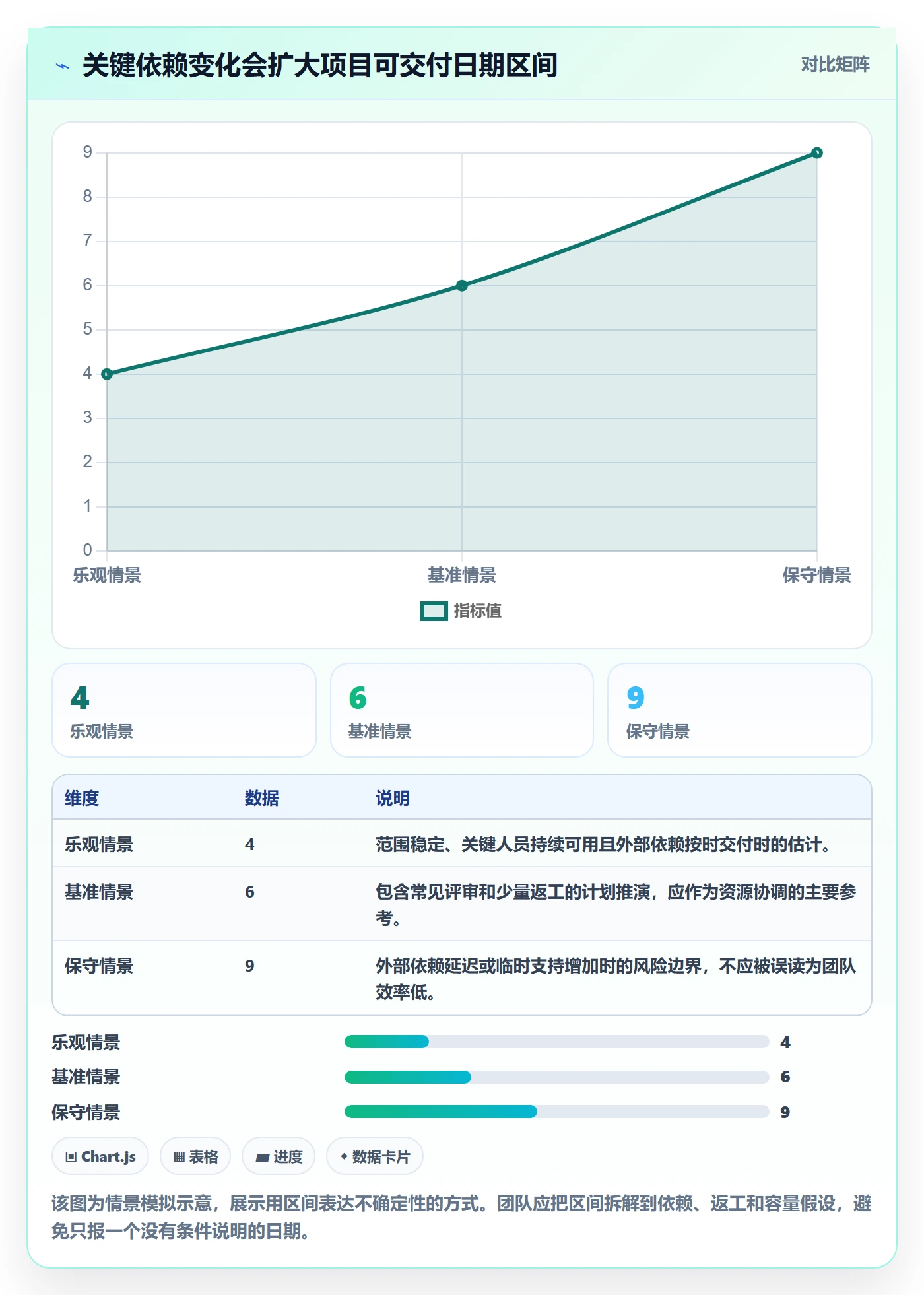The height and width of the screenshot is (1295, 924).
Task: Click the 数据 column header
Action: pos(262,799)
